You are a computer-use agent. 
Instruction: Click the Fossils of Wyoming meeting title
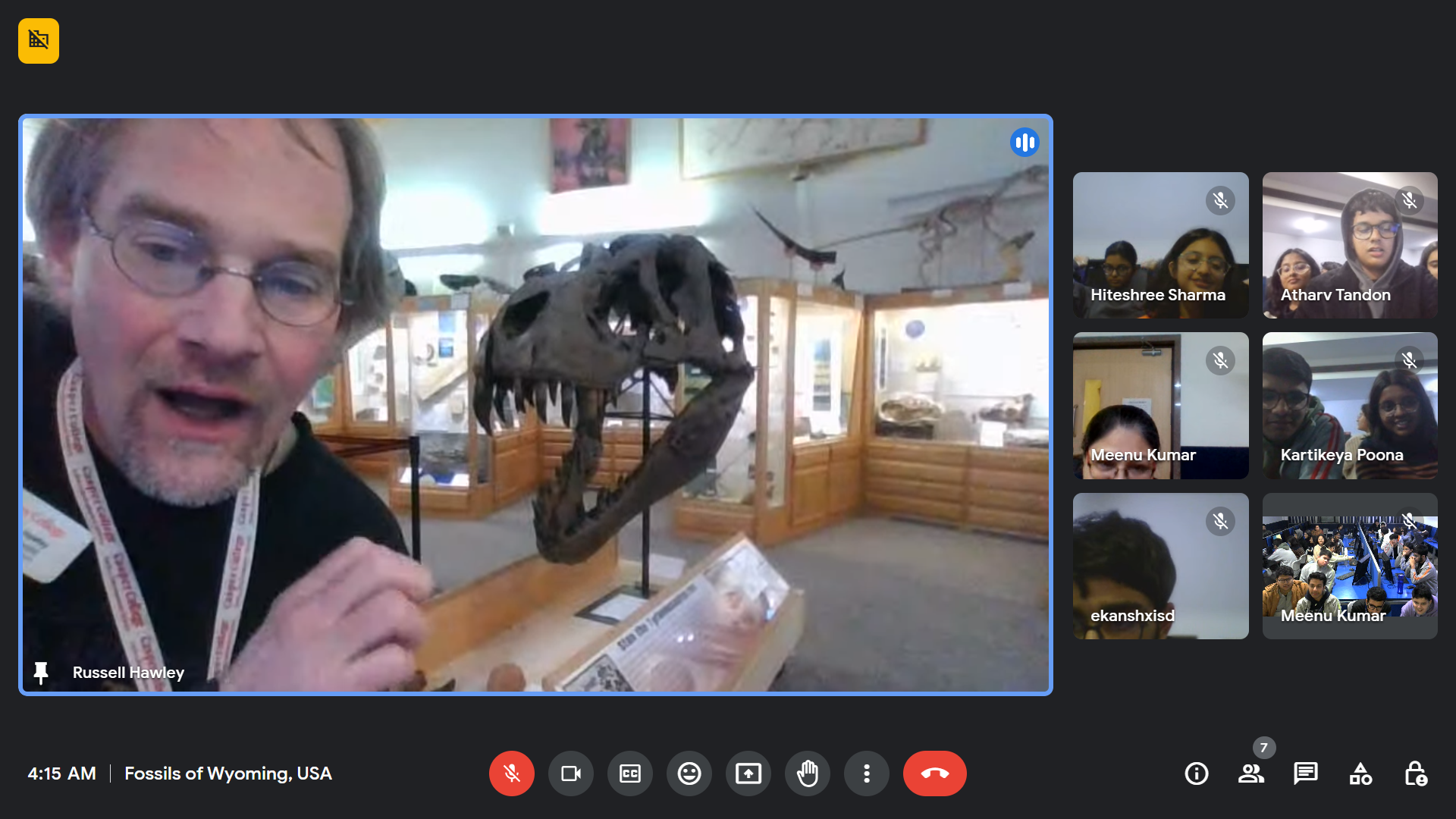227,773
